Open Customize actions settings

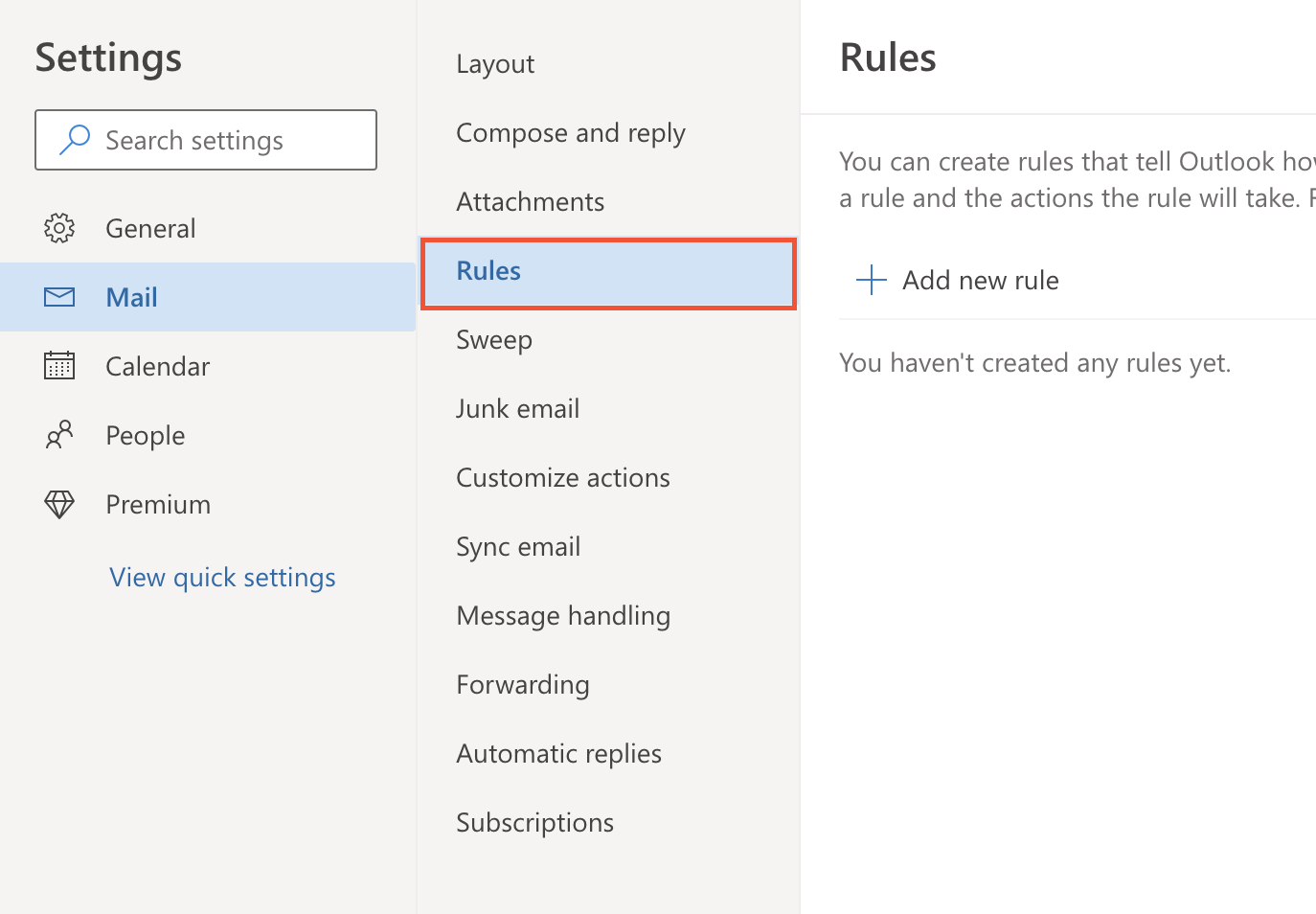[563, 477]
